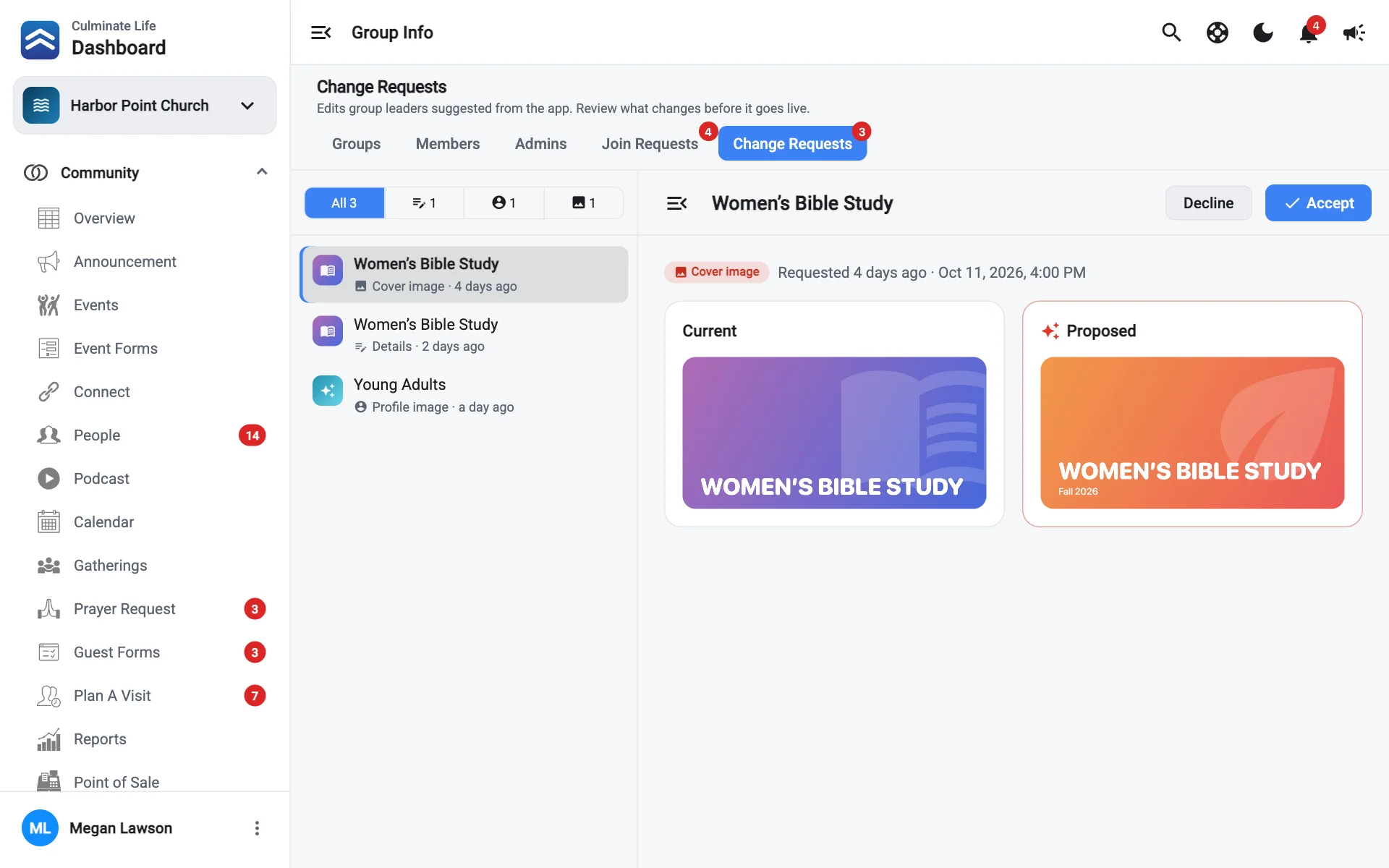Open Plan A Visit in sidebar
Image resolution: width=1389 pixels, height=868 pixels.
point(145,696)
